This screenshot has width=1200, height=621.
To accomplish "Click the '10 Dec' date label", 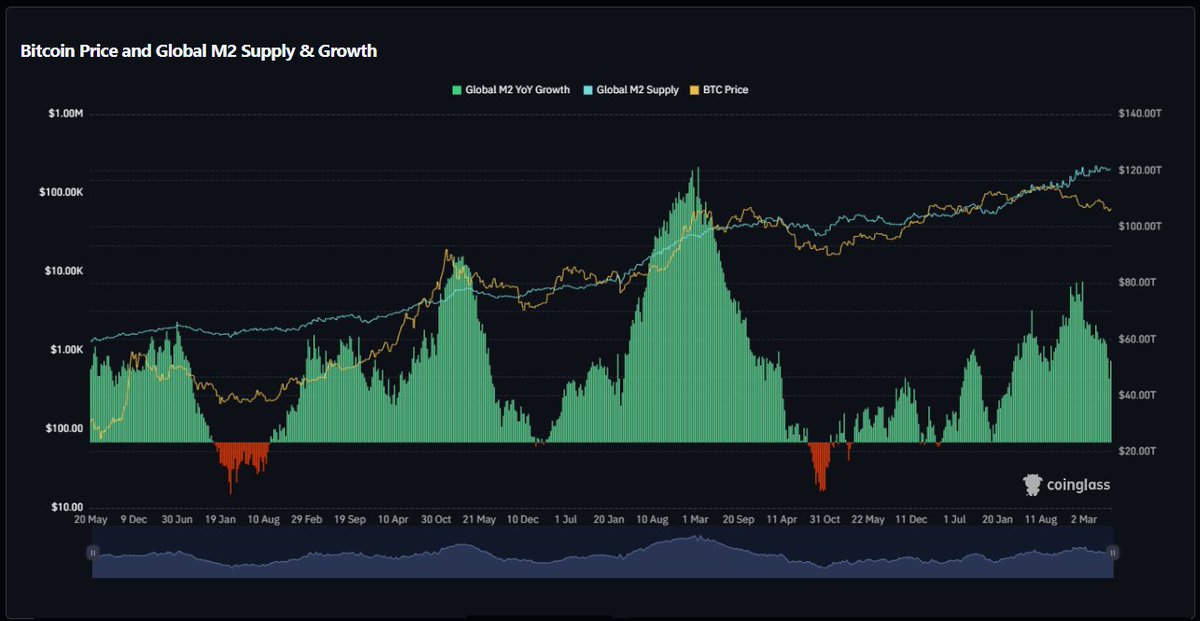I will 522,520.
